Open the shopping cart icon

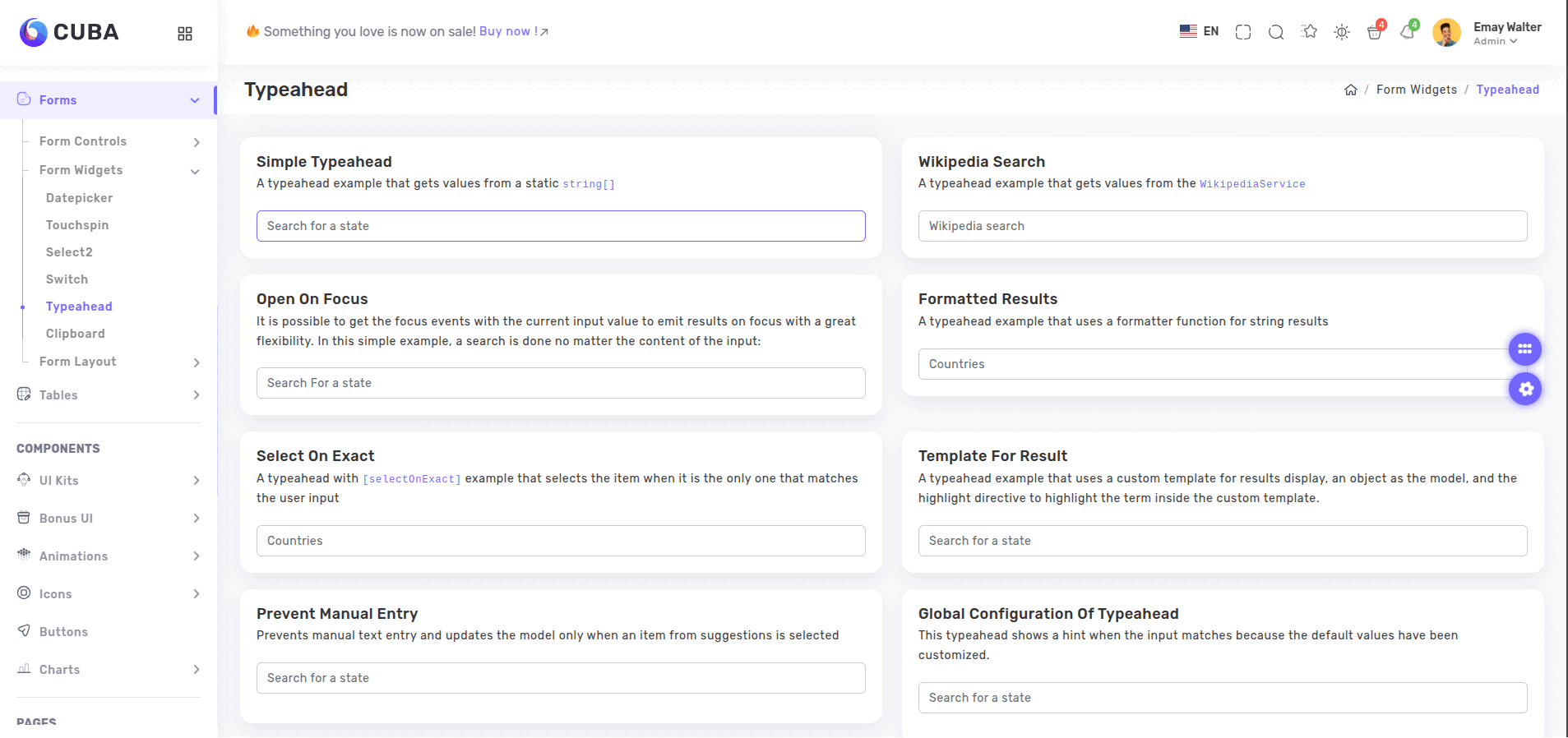[1374, 33]
